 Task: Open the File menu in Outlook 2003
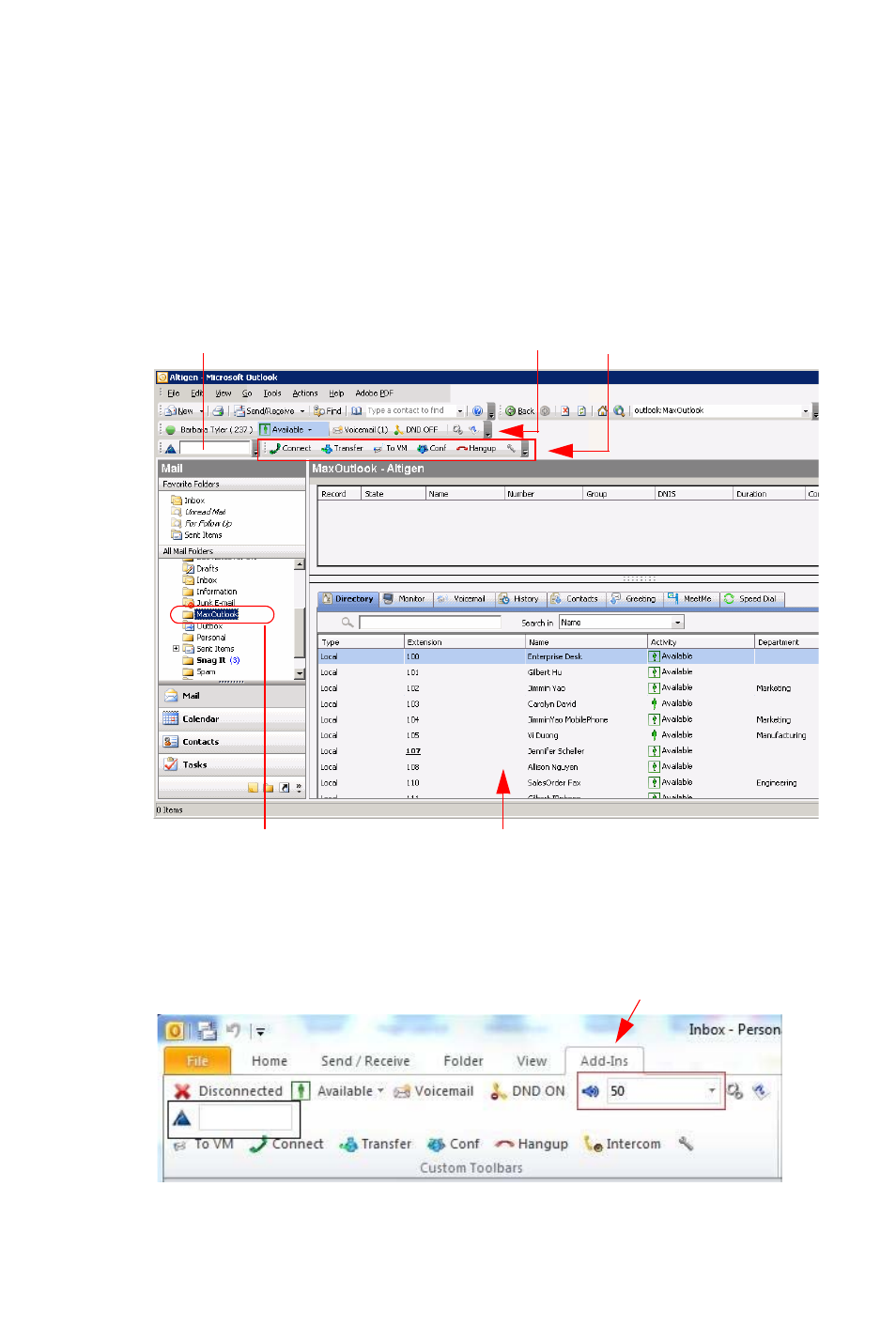pyautogui.click(x=173, y=393)
